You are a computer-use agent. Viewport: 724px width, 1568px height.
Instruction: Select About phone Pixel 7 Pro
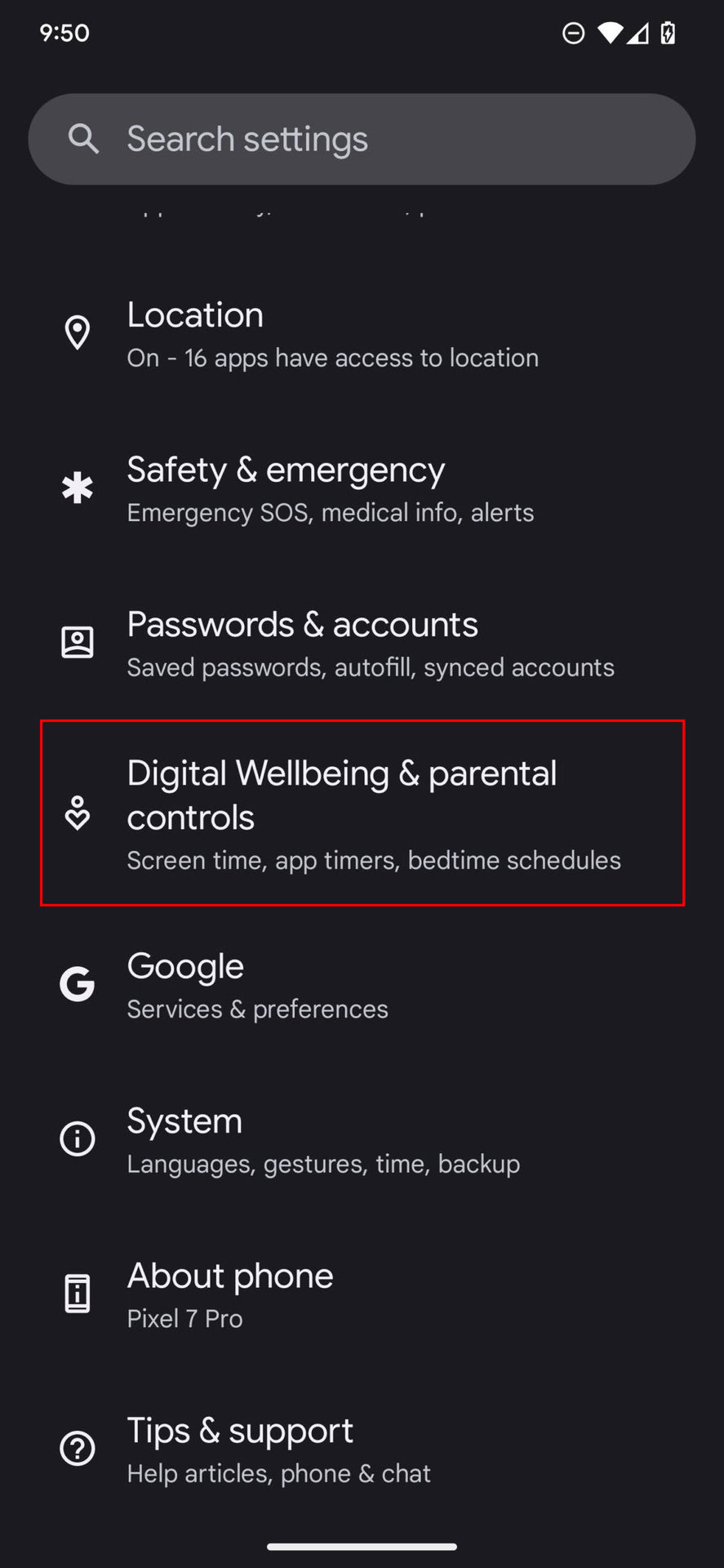point(362,1294)
